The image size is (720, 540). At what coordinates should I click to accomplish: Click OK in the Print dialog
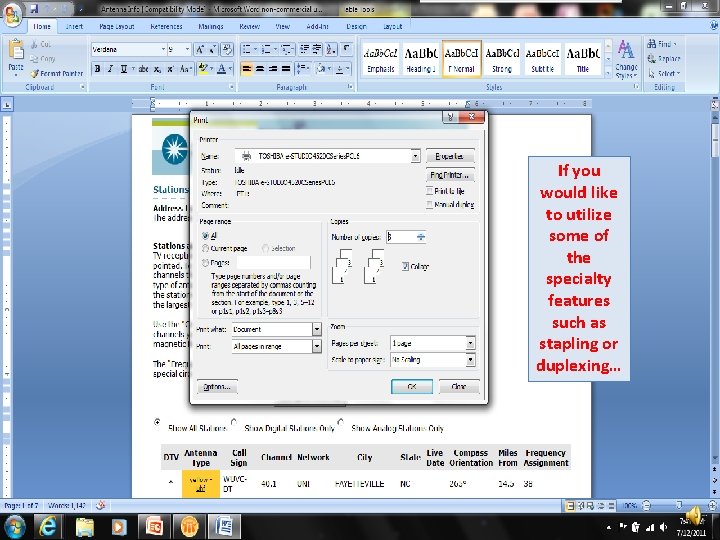(412, 387)
